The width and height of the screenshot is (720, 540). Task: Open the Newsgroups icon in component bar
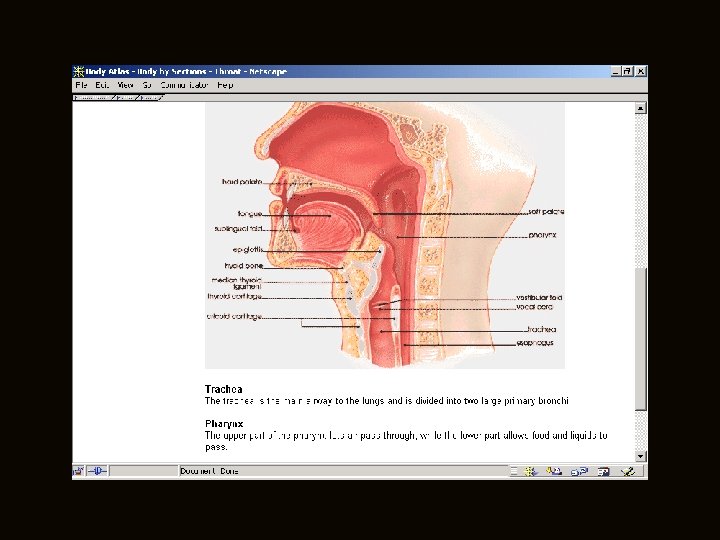pos(579,472)
